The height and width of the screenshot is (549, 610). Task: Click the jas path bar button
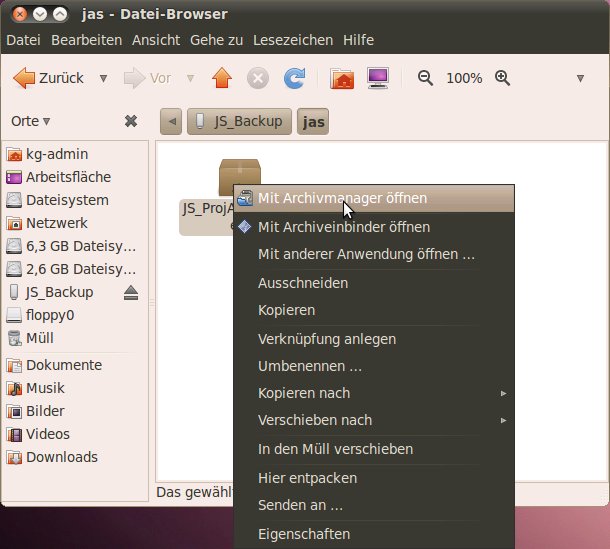point(313,122)
